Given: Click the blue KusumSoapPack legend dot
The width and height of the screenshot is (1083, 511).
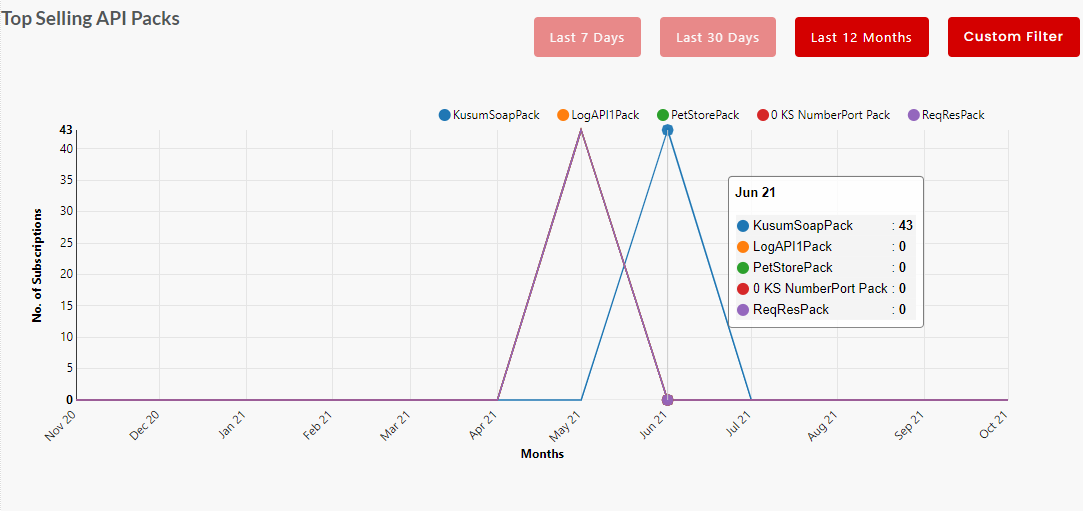Looking at the screenshot, I should coord(445,115).
